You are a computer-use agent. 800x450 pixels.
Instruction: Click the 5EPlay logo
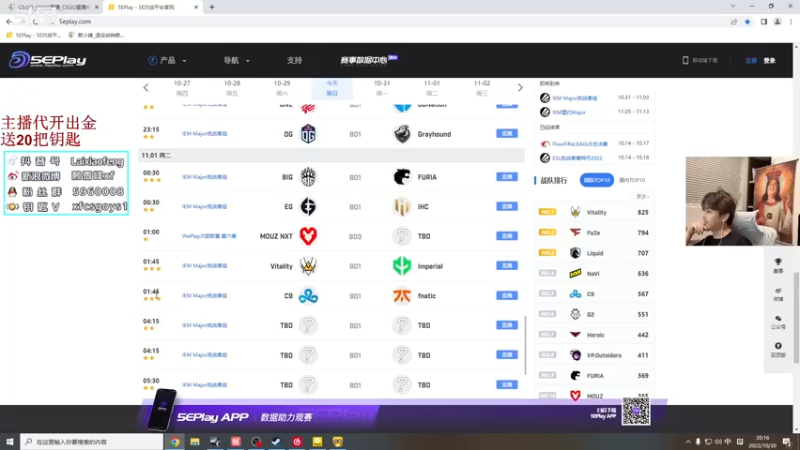tap(47, 60)
